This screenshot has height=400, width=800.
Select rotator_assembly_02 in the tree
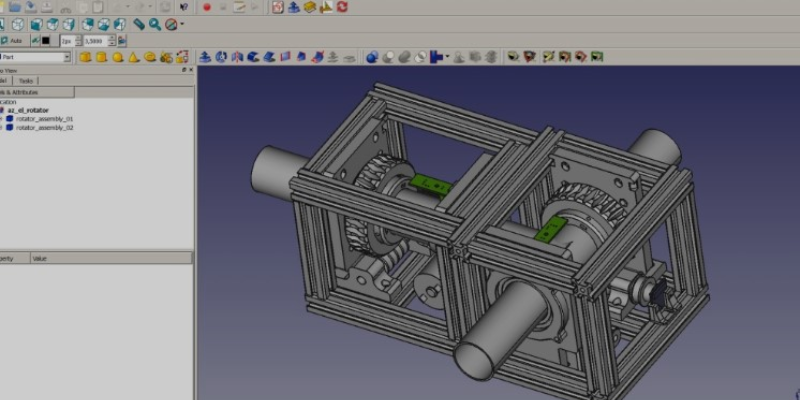(45, 128)
